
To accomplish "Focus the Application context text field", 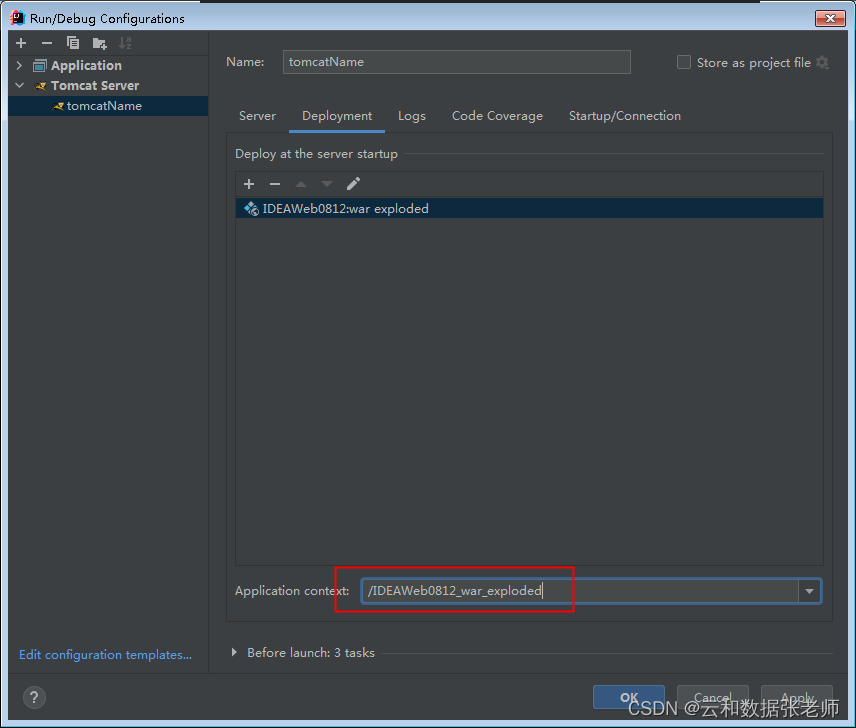I will [580, 591].
